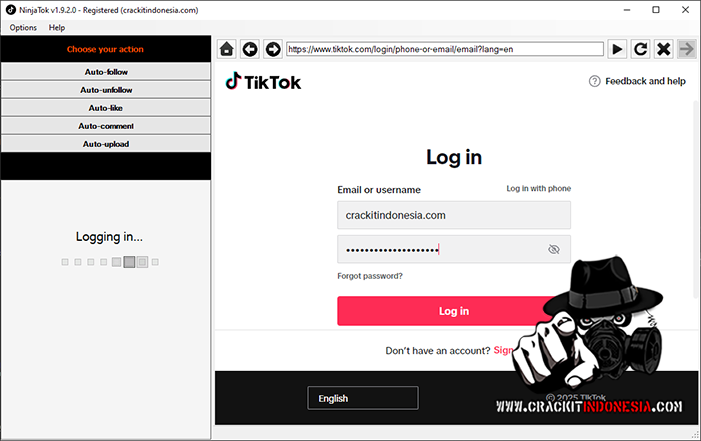Choose the Auto-comment action

click(106, 126)
